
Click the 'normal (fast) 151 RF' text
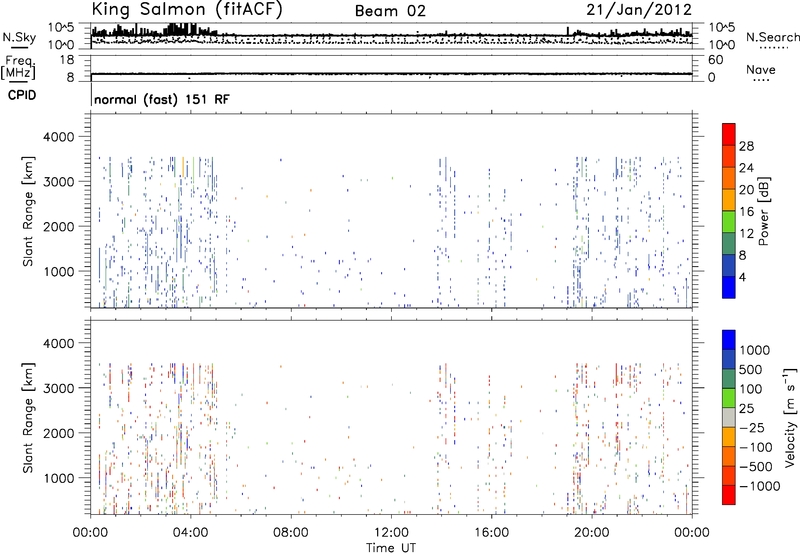click(162, 99)
